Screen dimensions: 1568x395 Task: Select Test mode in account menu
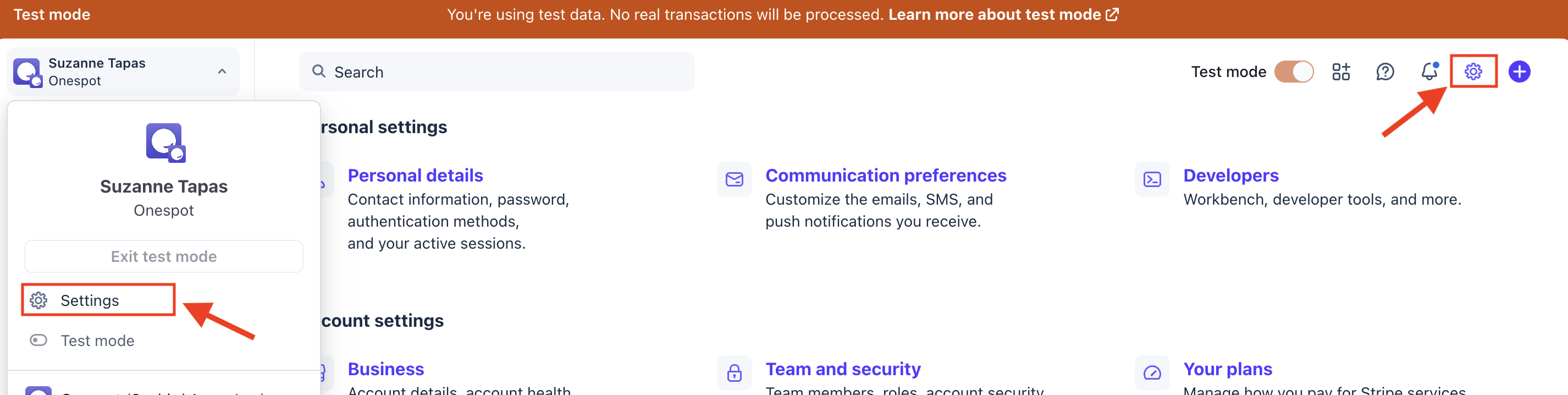tap(97, 341)
